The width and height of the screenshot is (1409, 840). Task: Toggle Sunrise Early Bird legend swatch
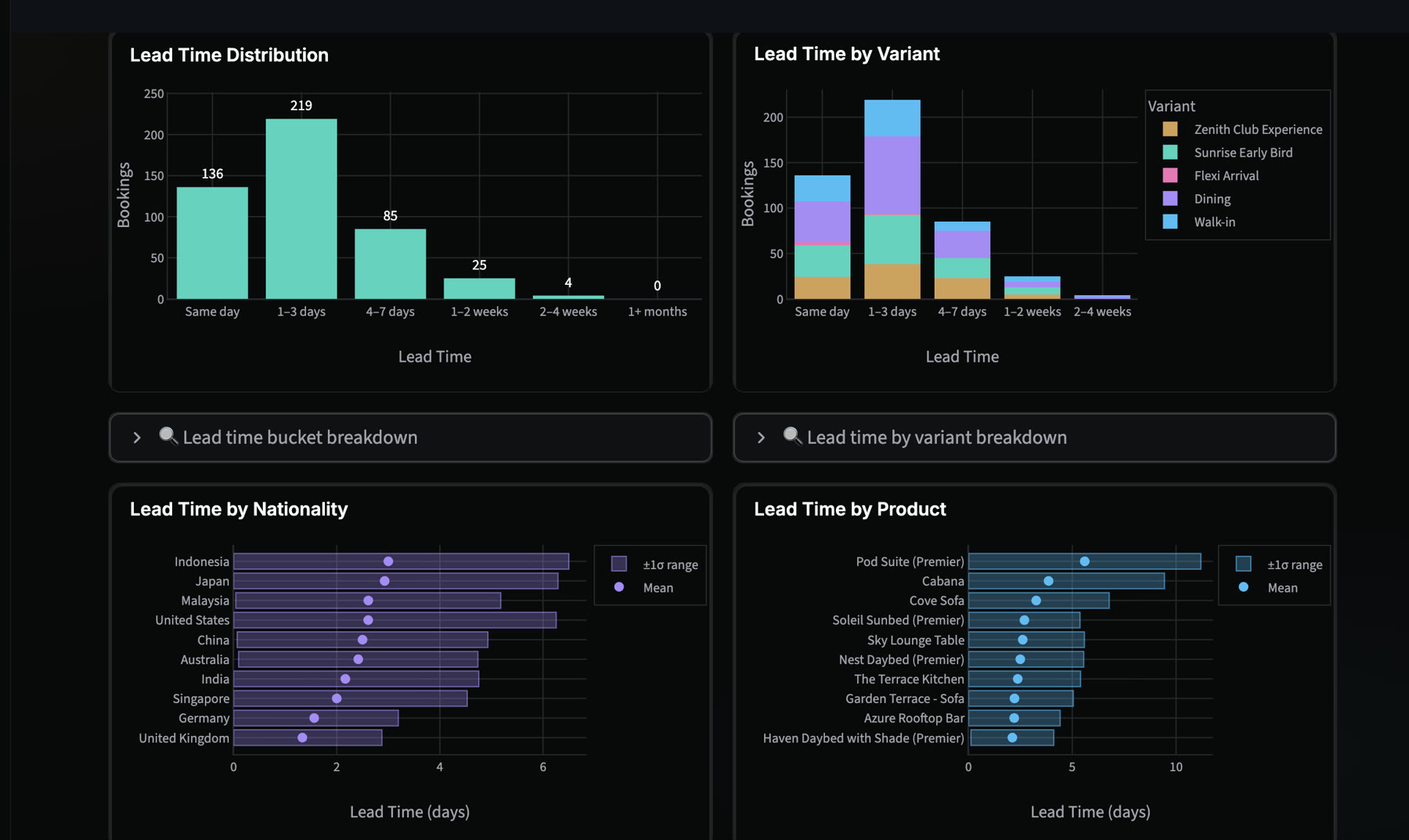(x=1170, y=153)
